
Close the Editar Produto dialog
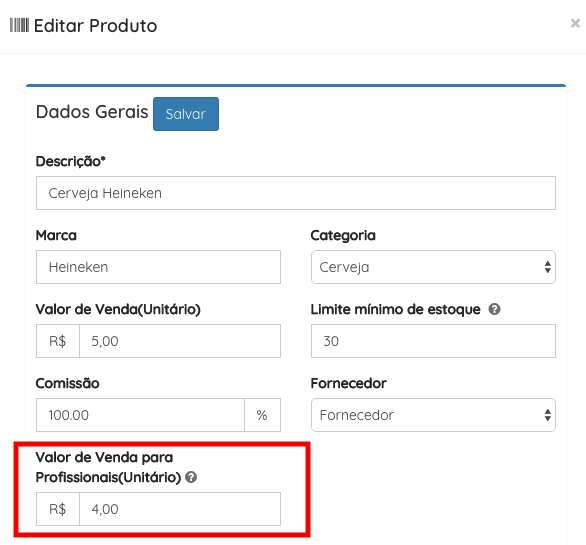[x=575, y=23]
